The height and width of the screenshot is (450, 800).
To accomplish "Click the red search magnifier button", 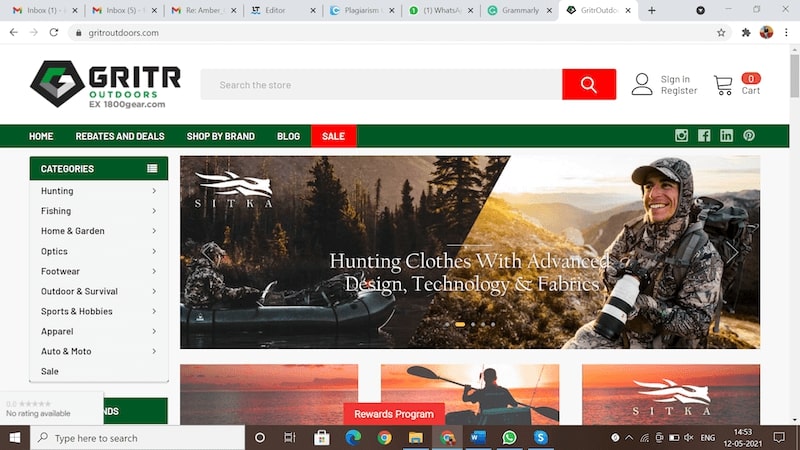I will click(x=589, y=84).
